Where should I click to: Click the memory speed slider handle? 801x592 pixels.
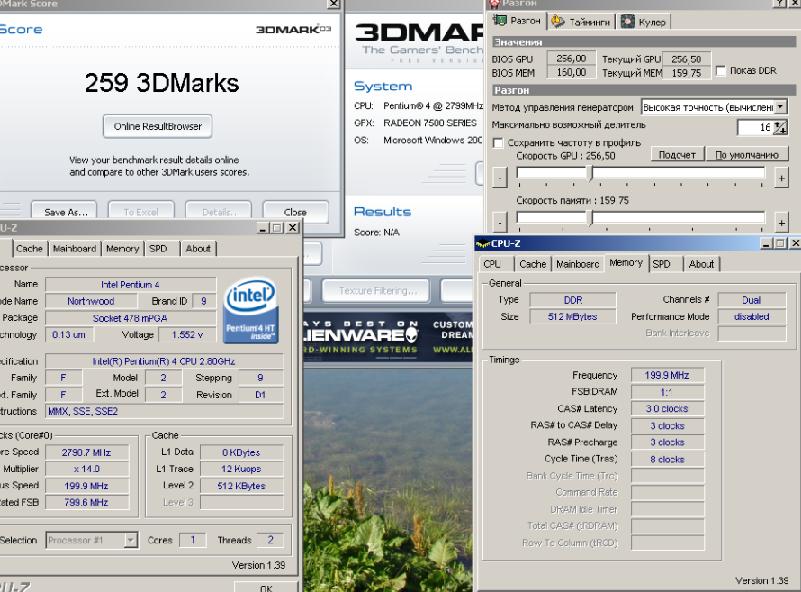pos(591,218)
